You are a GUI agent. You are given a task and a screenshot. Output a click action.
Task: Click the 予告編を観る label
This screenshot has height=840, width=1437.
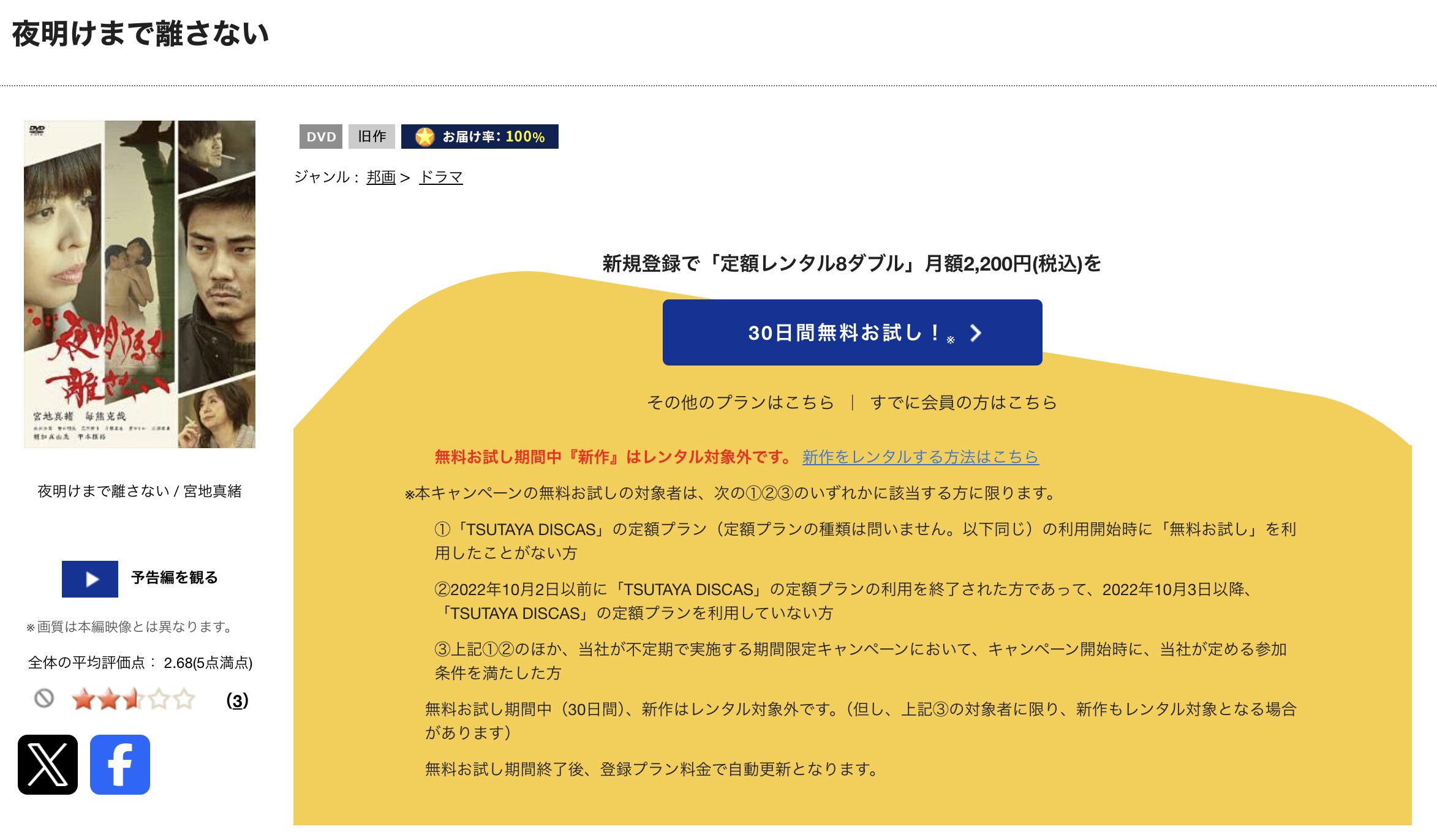[x=175, y=577]
